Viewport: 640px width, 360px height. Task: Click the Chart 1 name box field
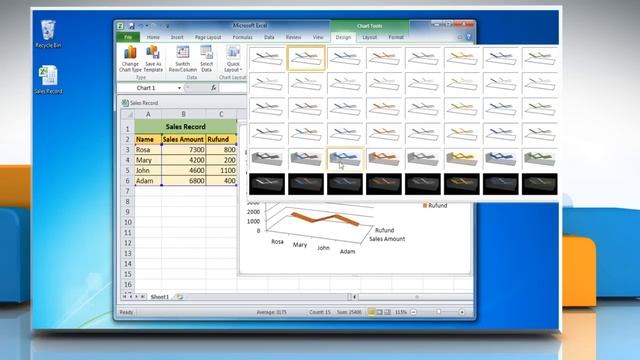(x=146, y=88)
